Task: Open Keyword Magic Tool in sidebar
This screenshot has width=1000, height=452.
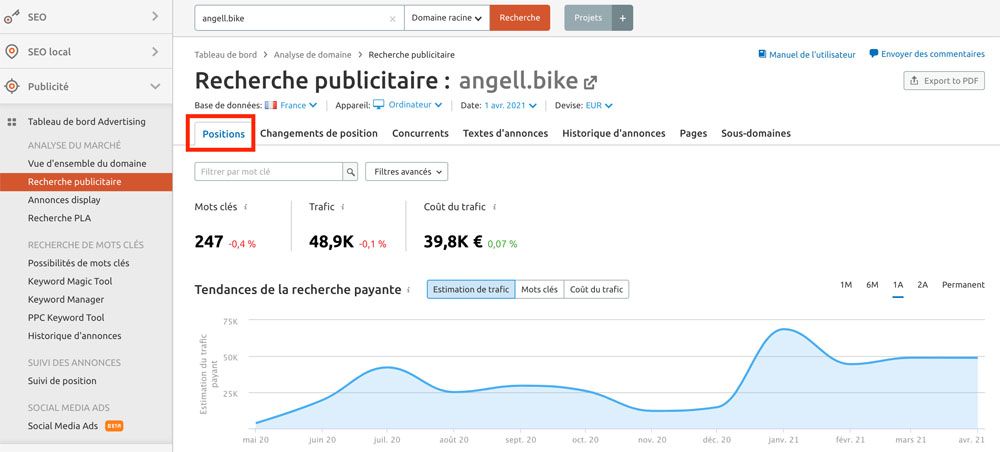Action: coord(70,281)
